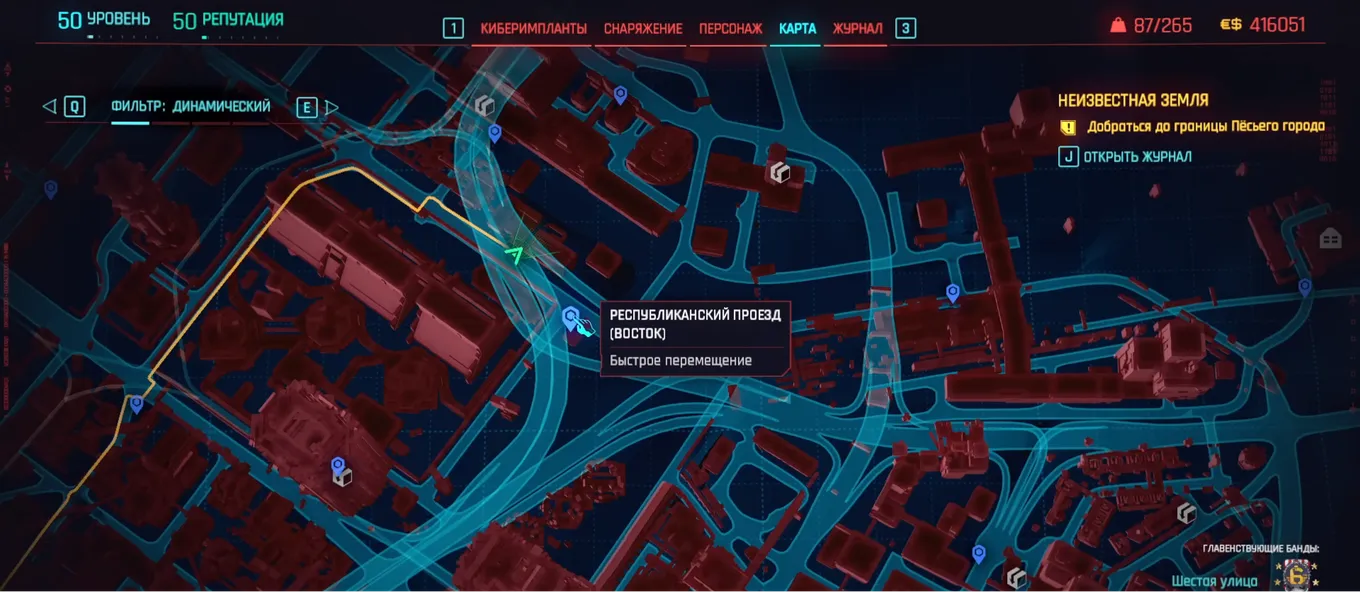Open the КИБЕРИМПЛАНТЫ tab
The width and height of the screenshot is (1360, 592).
[533, 29]
